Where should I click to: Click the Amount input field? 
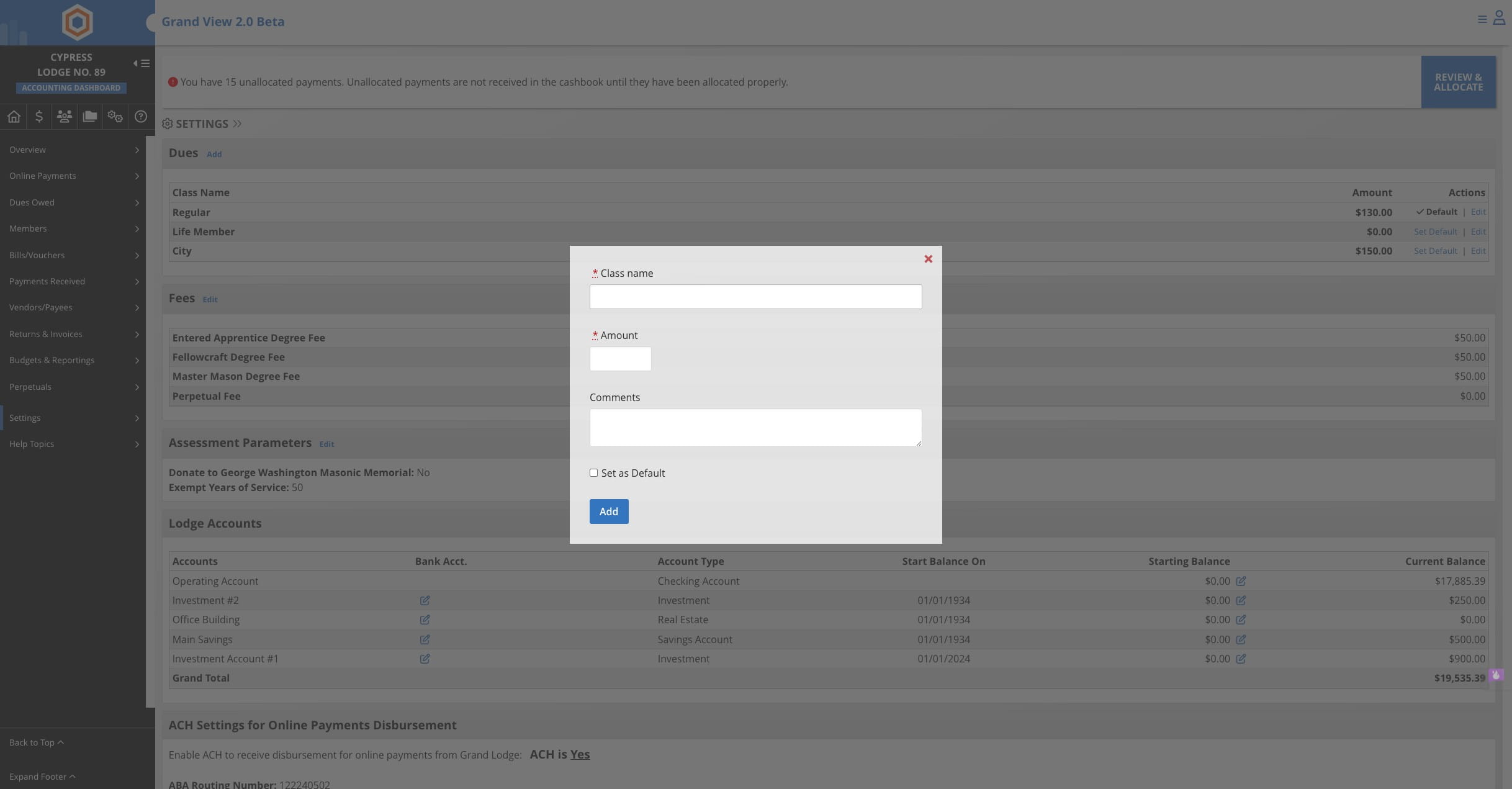[620, 359]
